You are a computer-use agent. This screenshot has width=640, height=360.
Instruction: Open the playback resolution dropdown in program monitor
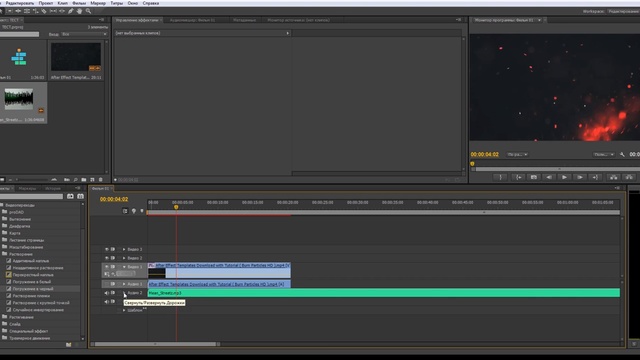click(604, 154)
